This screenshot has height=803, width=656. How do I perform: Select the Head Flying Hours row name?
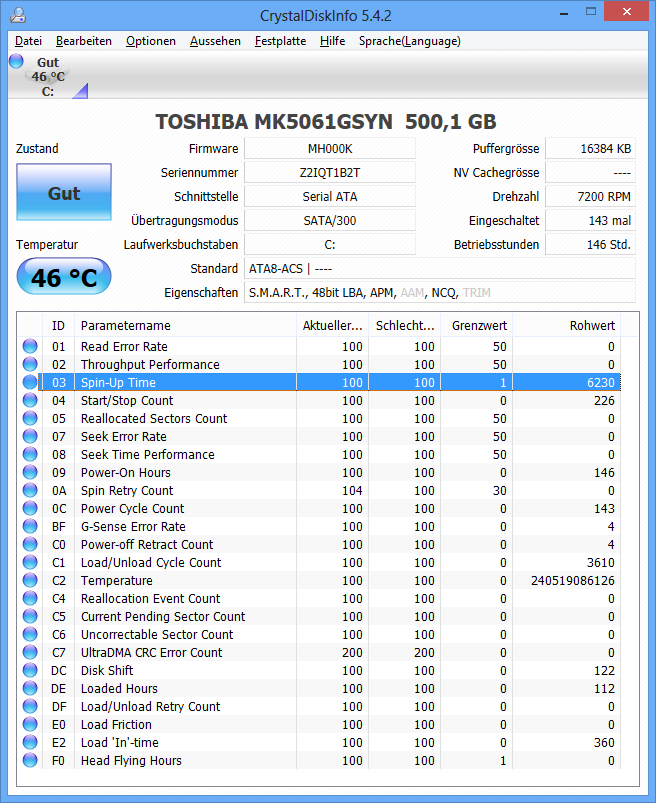click(x=131, y=760)
